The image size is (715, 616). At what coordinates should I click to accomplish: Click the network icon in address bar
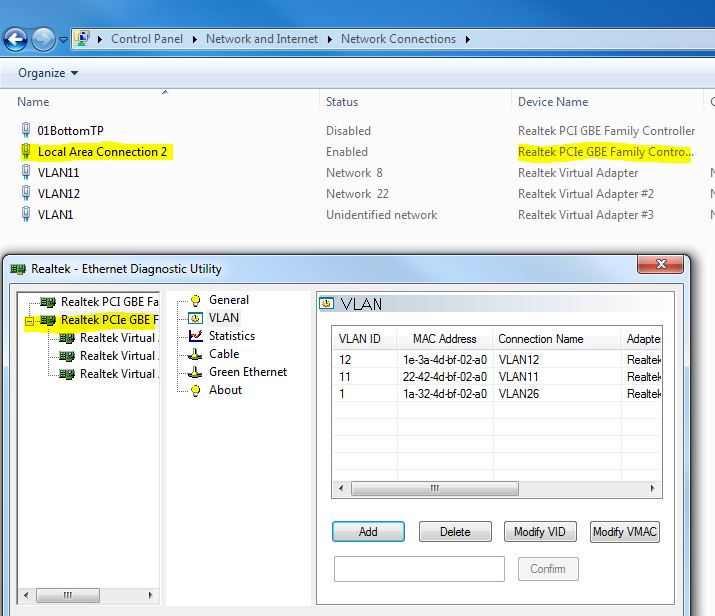coord(83,39)
